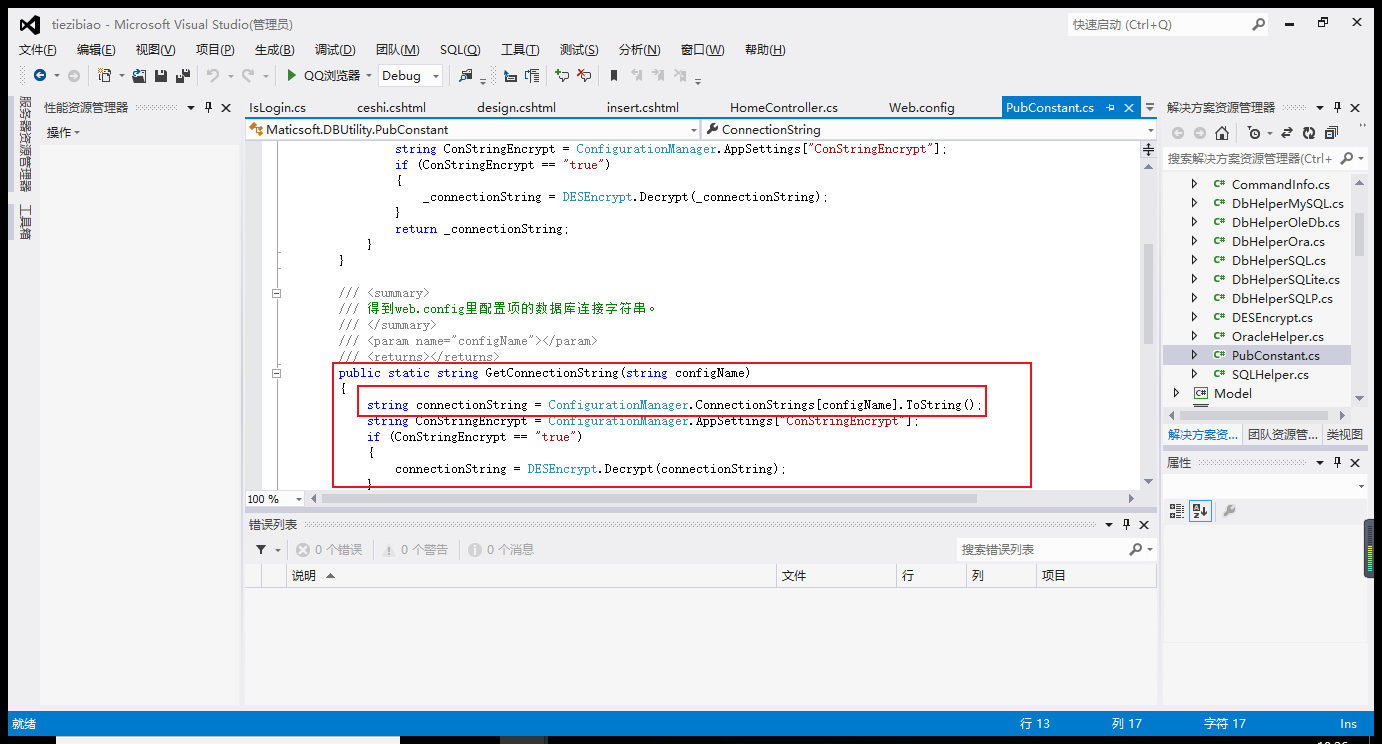Select SQLHelper.cs in Solution Explorer
The height and width of the screenshot is (744, 1382).
tap(1270, 374)
